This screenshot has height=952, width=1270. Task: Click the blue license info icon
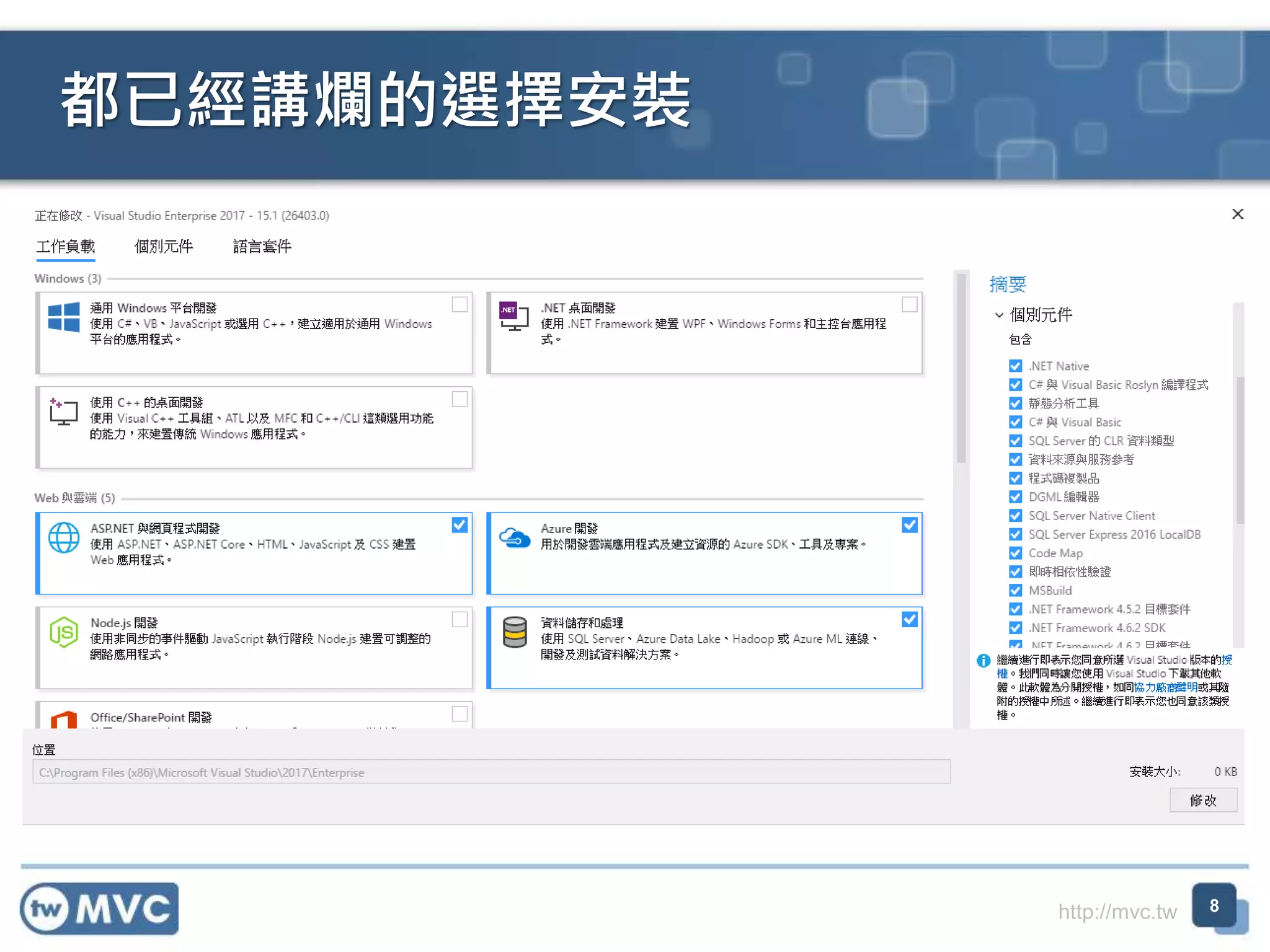(x=983, y=661)
